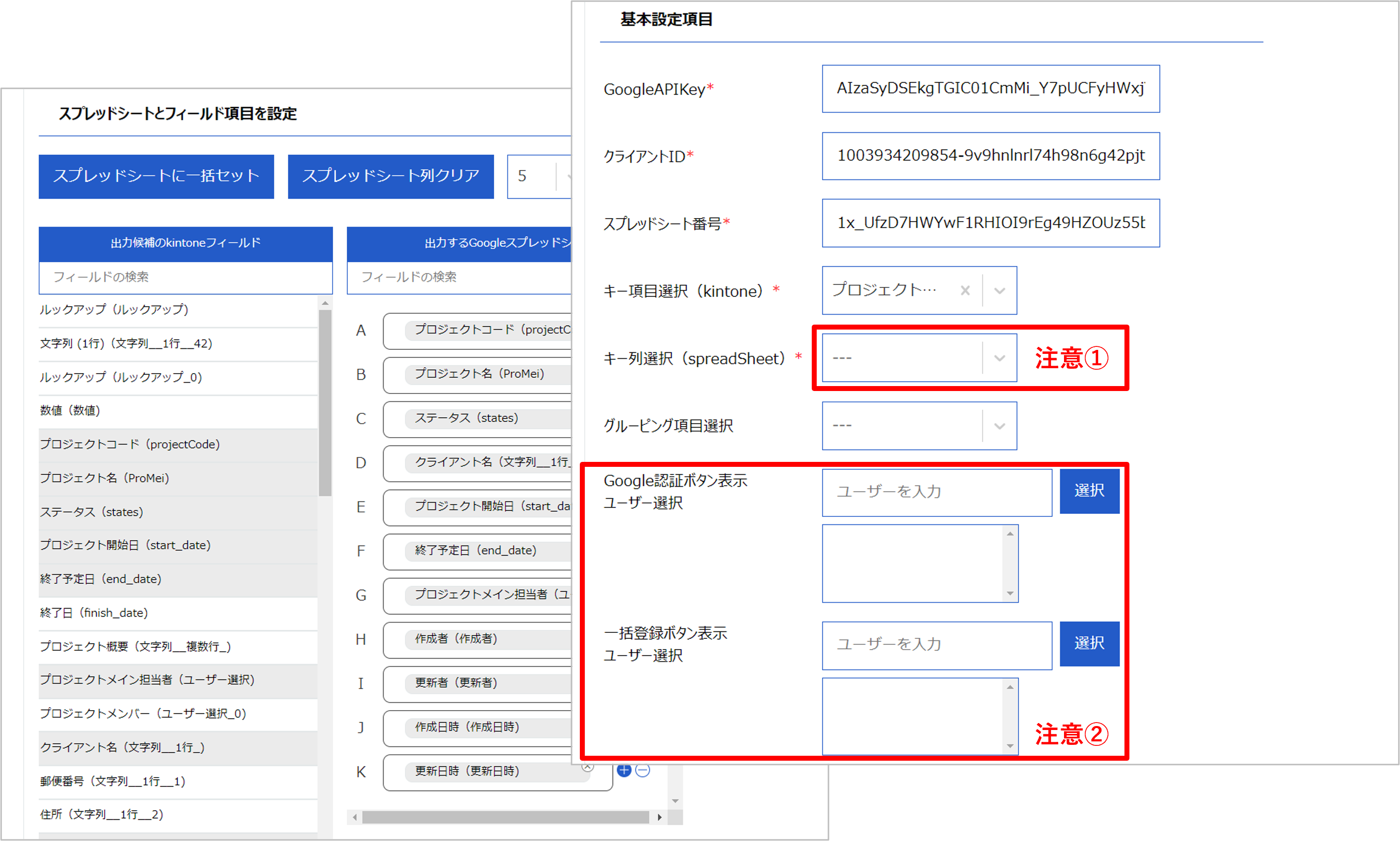Focus the クライアントID input field
Viewport: 1400px width, 841px height.
pyautogui.click(x=990, y=156)
